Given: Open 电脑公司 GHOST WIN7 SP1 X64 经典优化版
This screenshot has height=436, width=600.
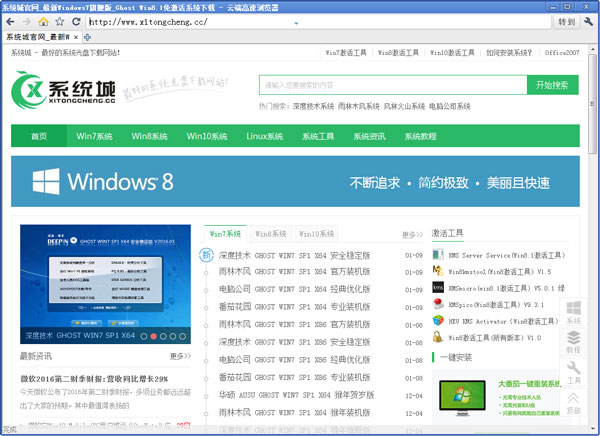Looking at the screenshot, I should coord(294,289).
